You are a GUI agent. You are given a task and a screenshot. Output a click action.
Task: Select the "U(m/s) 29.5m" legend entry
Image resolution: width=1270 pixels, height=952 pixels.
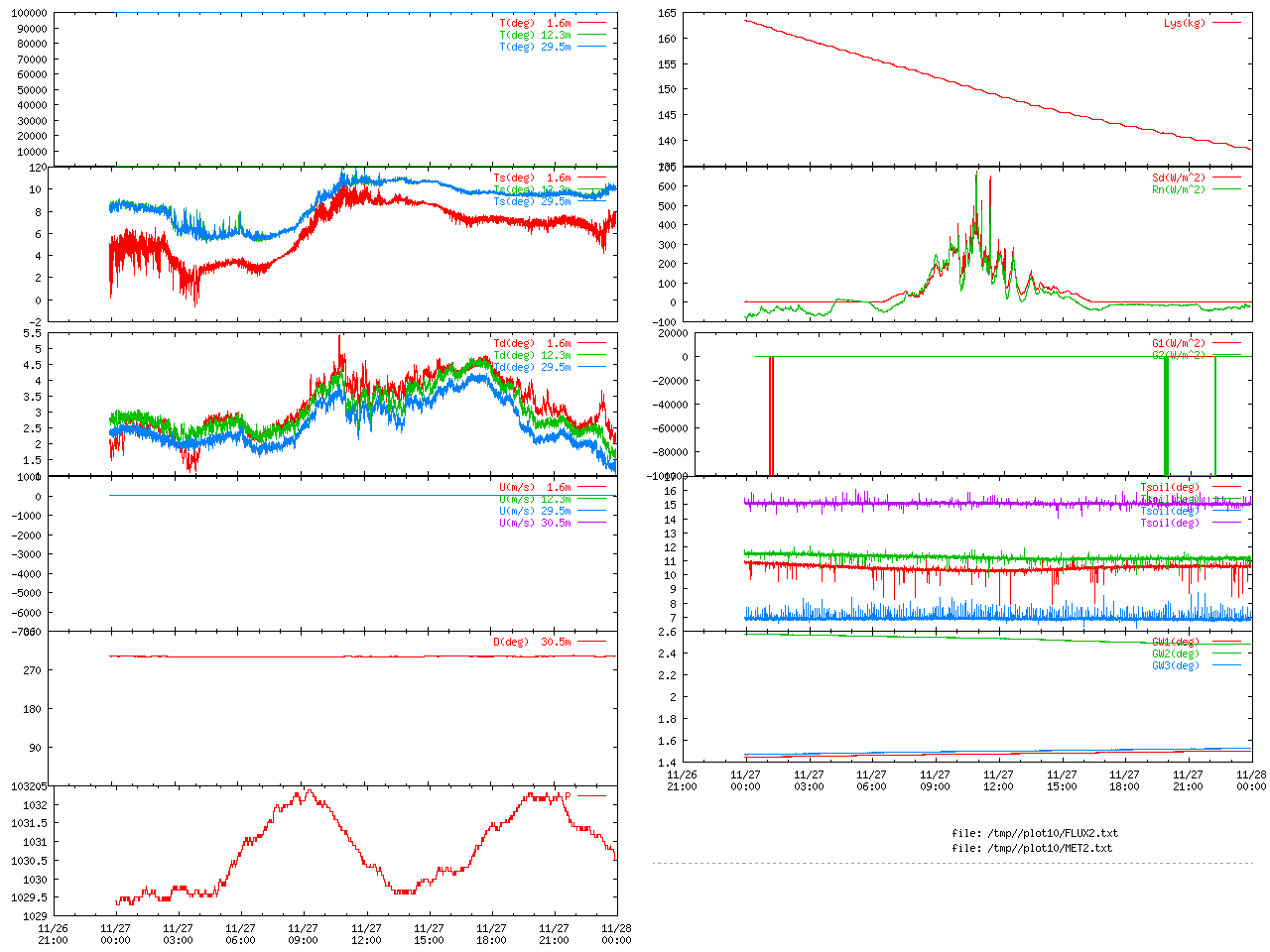535,511
